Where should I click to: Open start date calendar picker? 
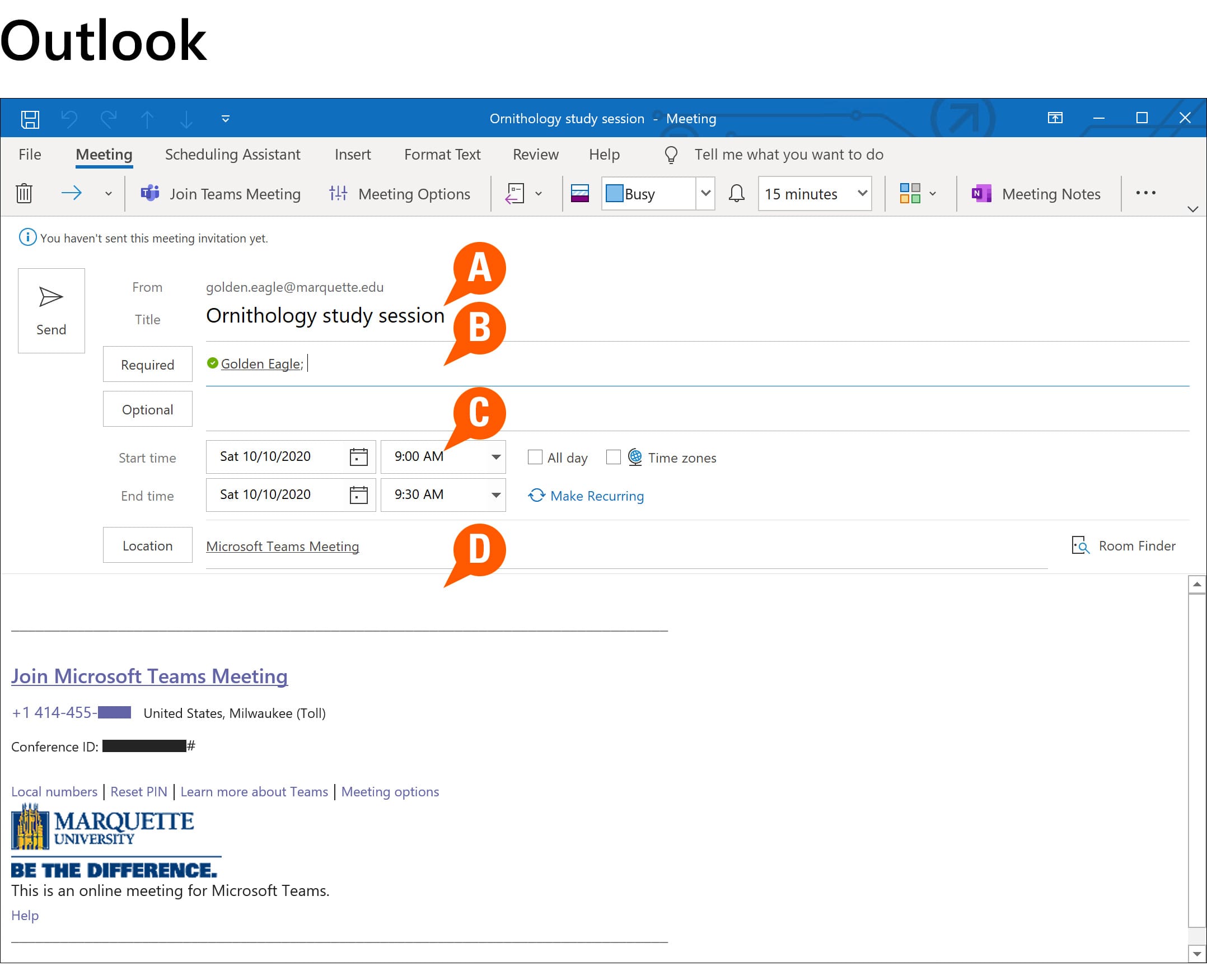pos(358,457)
